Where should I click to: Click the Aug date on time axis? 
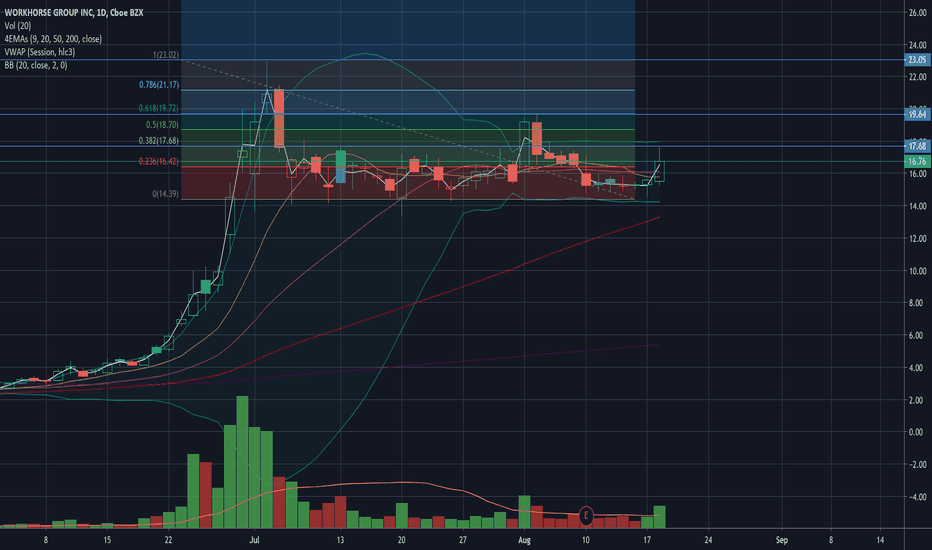pos(524,540)
